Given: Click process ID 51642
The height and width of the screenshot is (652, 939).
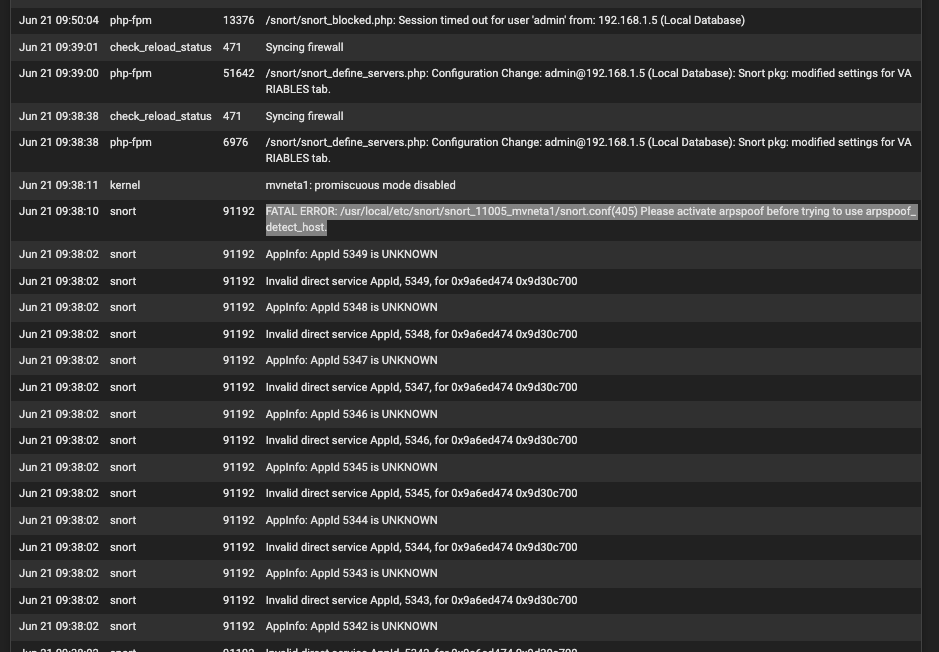Looking at the screenshot, I should [x=238, y=73].
